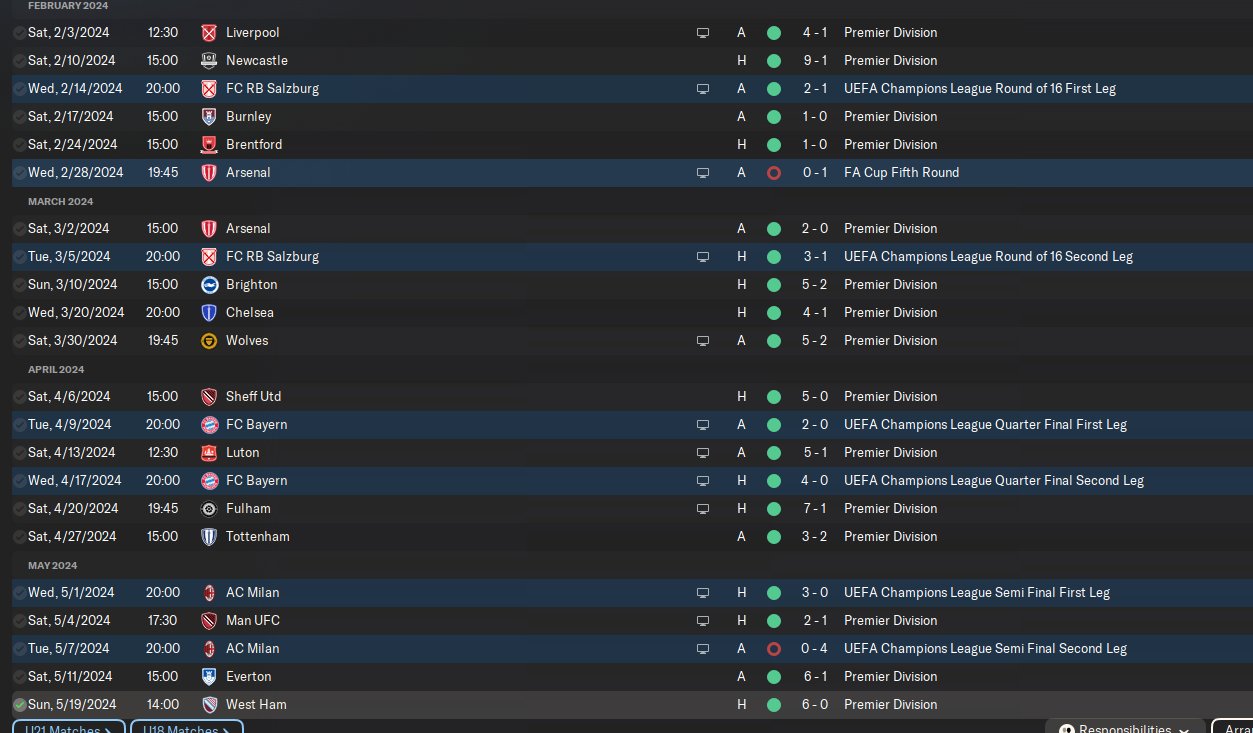1253x733 pixels.
Task: Open the Tottenham team link
Action: (258, 537)
